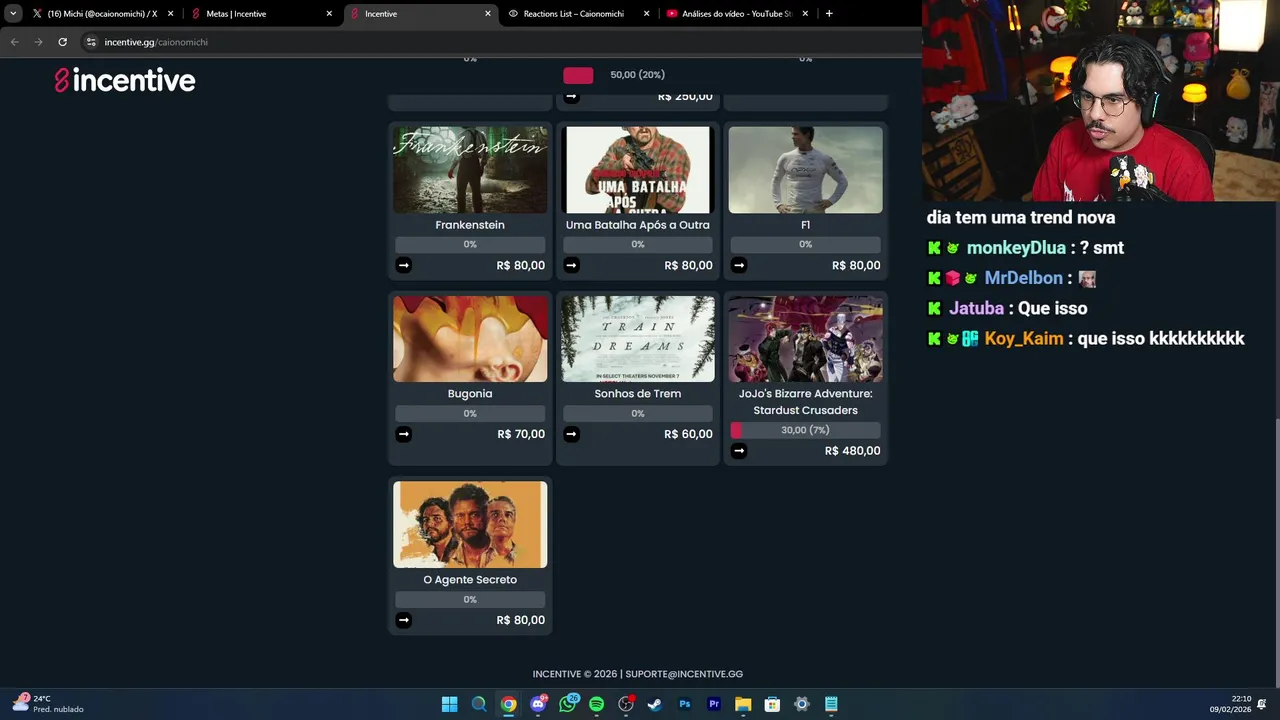Click Uma Batalha Após a Outra poster
This screenshot has width=1280, height=720.
(638, 170)
